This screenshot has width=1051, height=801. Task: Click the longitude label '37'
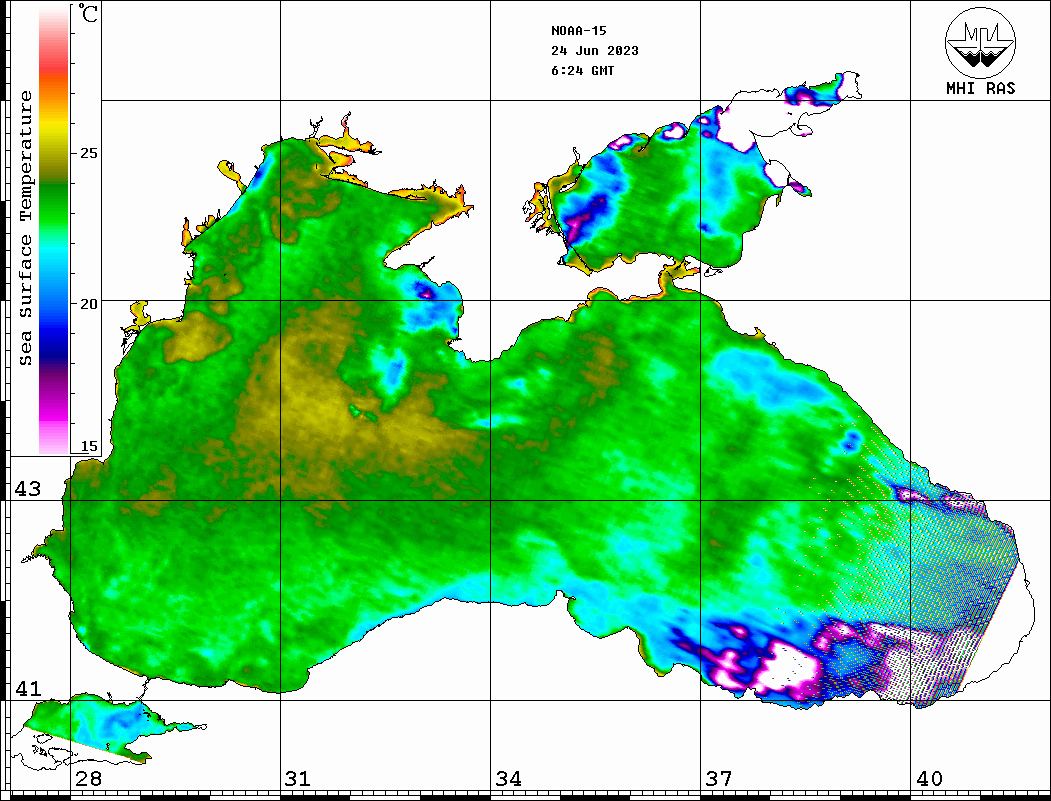pos(719,779)
